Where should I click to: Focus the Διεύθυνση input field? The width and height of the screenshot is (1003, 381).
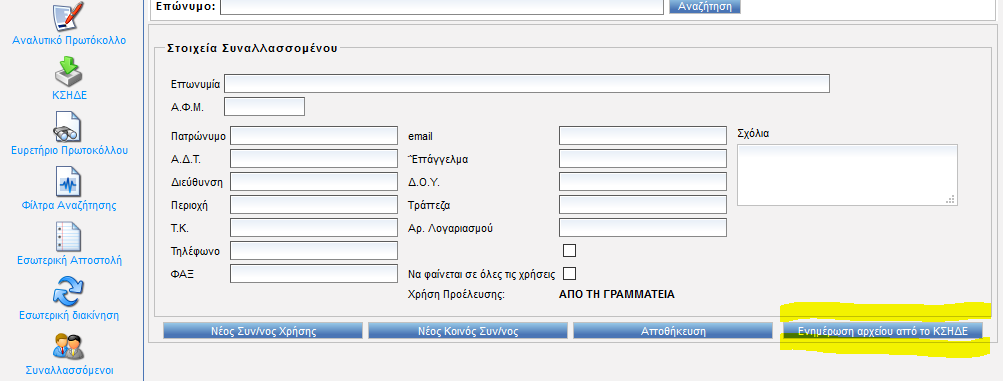314,182
